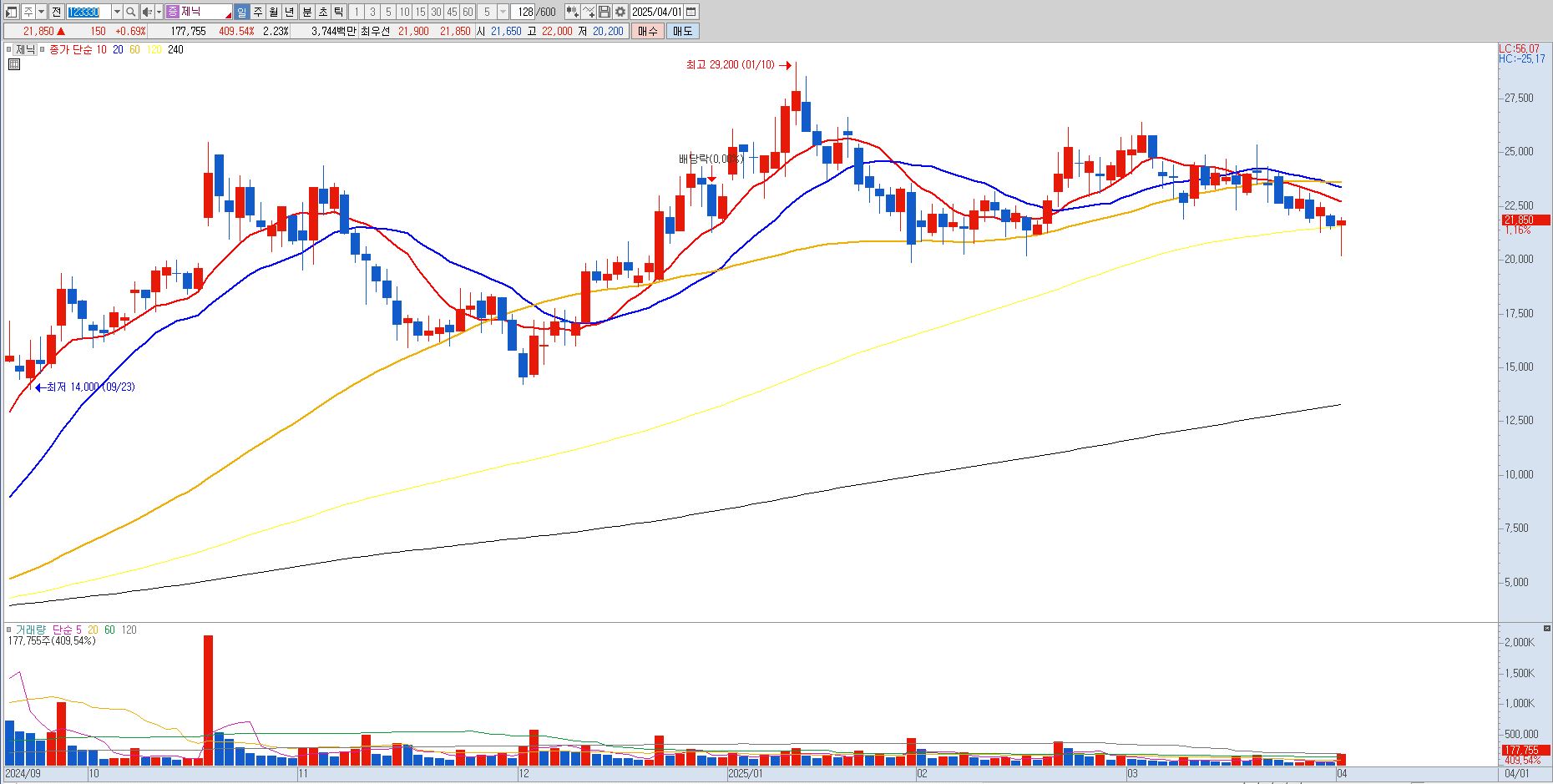
Task: Open the 주 type dropdown arrow
Action: tap(41, 12)
